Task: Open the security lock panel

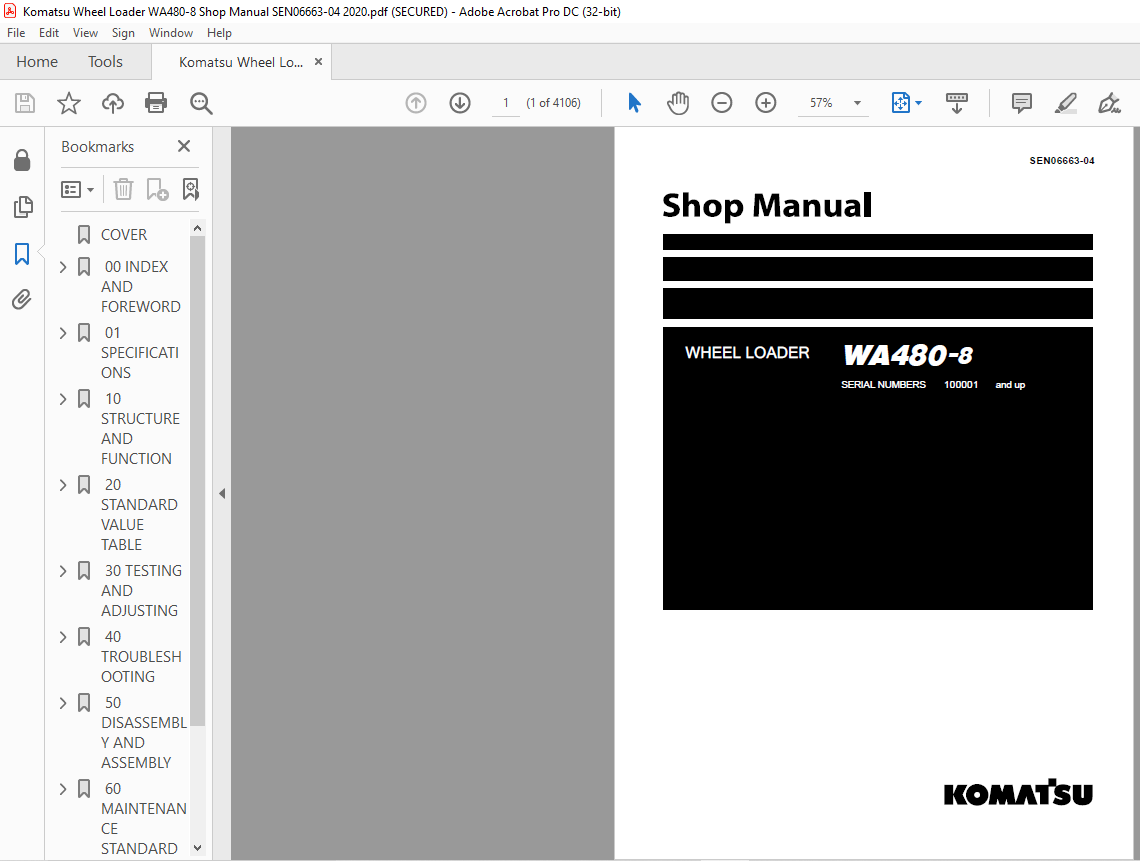Action: pyautogui.click(x=23, y=160)
